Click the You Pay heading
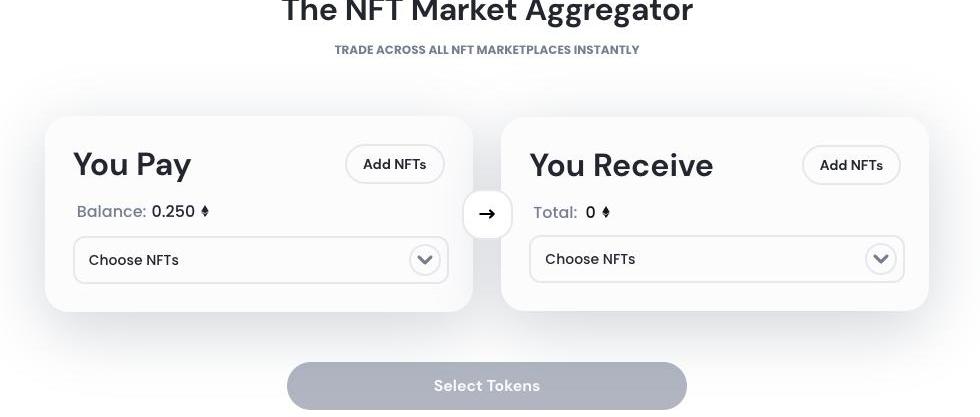Screen dimensions: 980x417 (132, 164)
